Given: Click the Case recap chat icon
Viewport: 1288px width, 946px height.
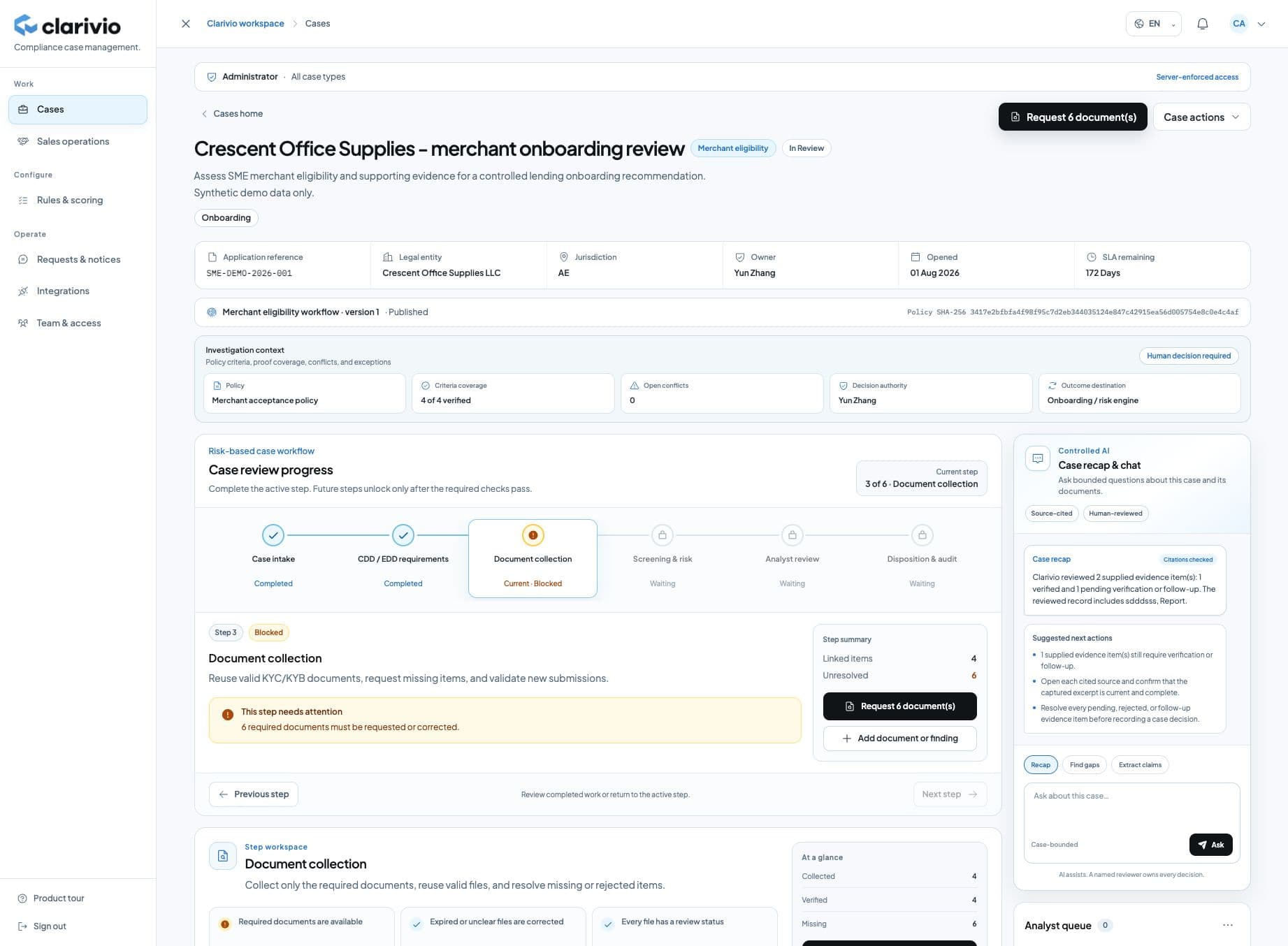Looking at the screenshot, I should (1038, 459).
